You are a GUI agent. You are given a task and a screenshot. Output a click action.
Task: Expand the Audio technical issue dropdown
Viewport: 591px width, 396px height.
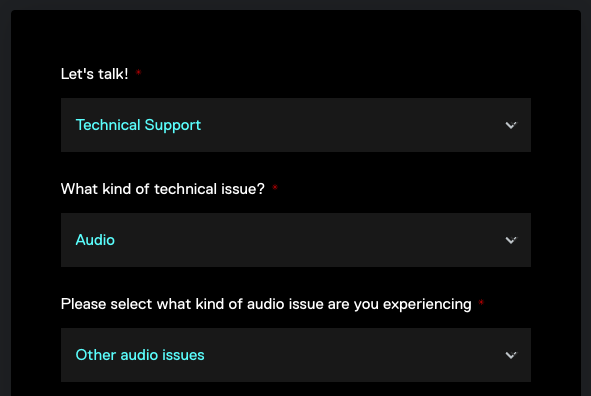click(x=296, y=240)
